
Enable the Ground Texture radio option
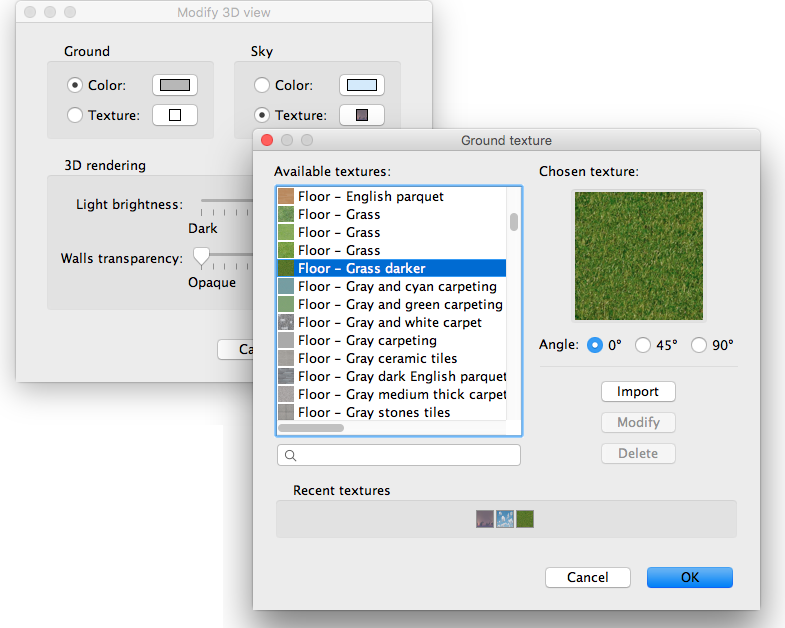coord(75,115)
